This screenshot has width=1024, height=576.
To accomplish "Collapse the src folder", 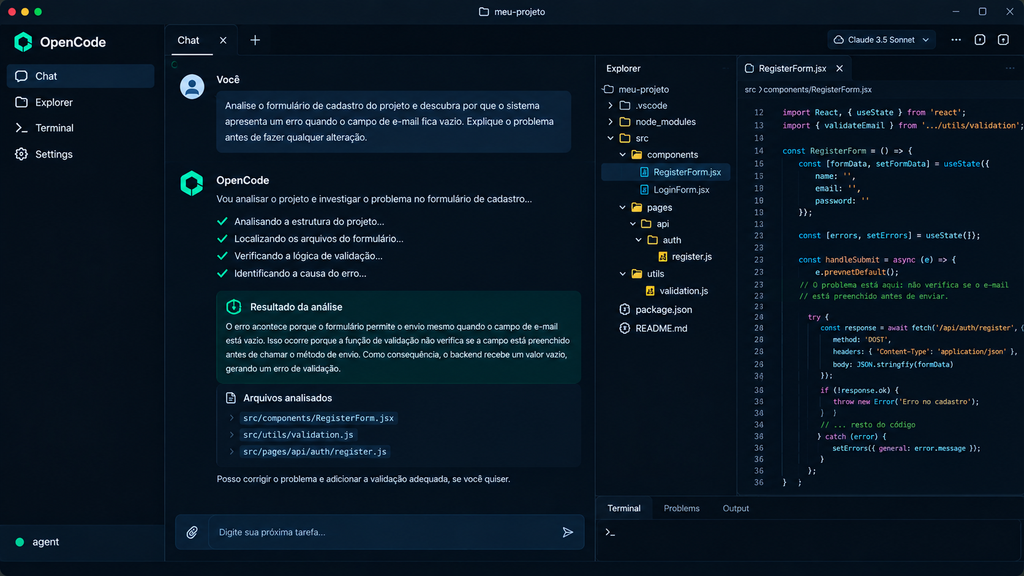I will tap(611, 138).
